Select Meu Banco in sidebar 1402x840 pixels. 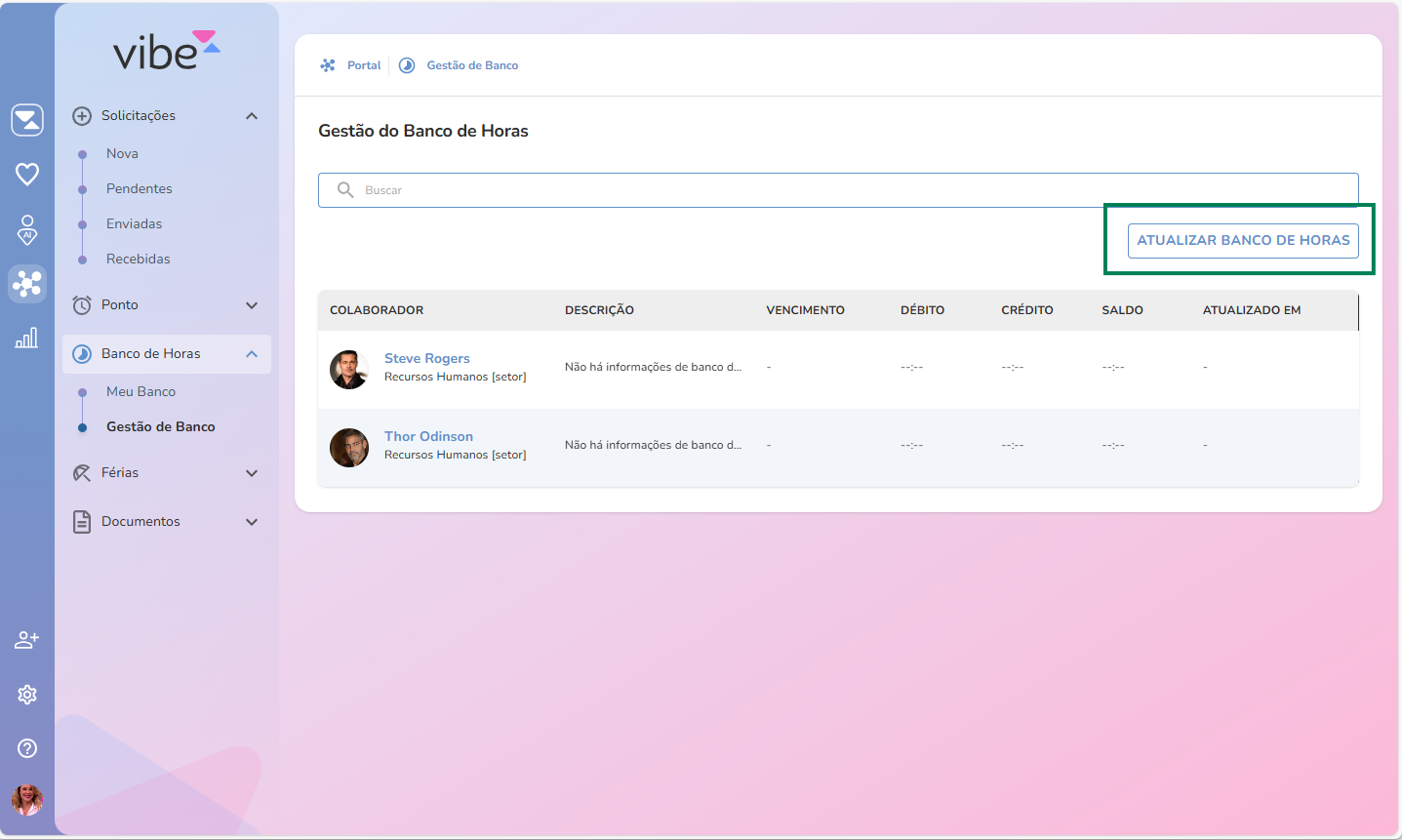140,391
